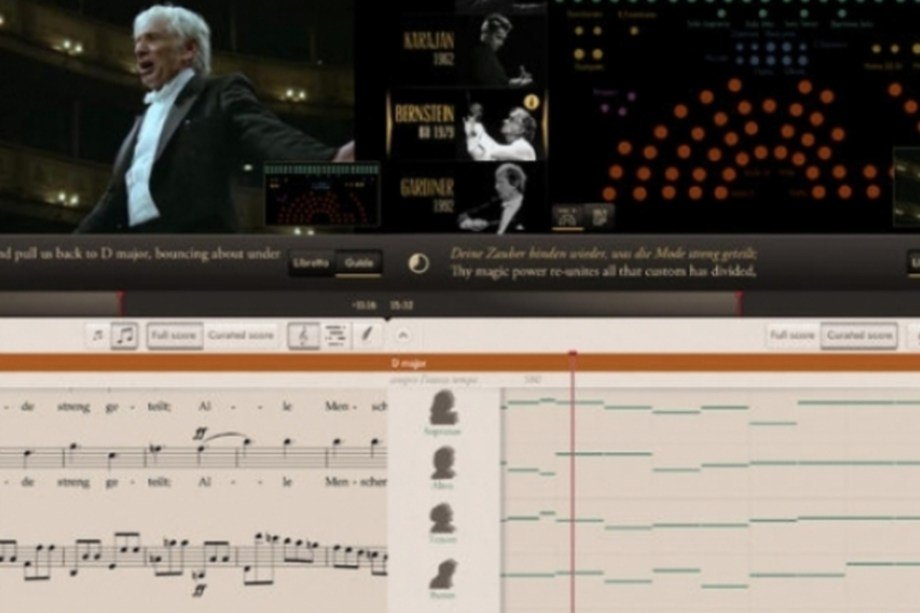The width and height of the screenshot is (920, 613).
Task: Click the D major label in the orange bar
Action: click(409, 364)
